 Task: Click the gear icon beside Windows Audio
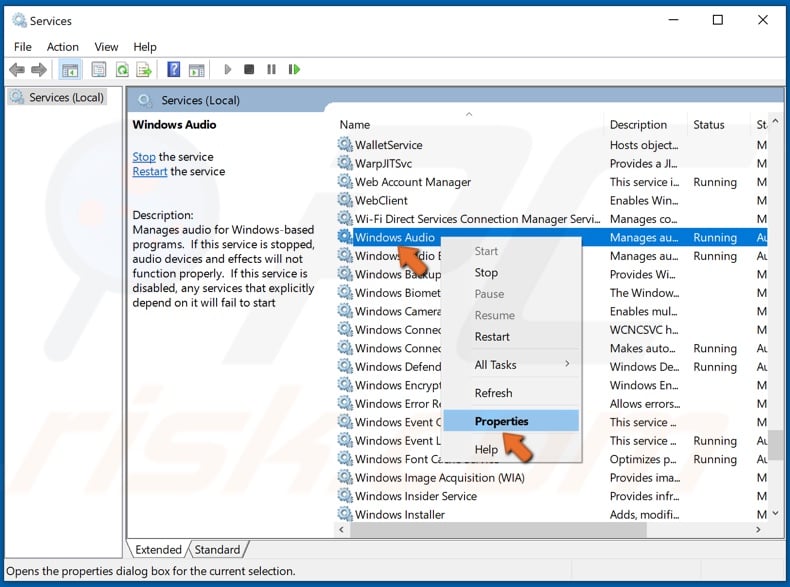[x=345, y=237]
